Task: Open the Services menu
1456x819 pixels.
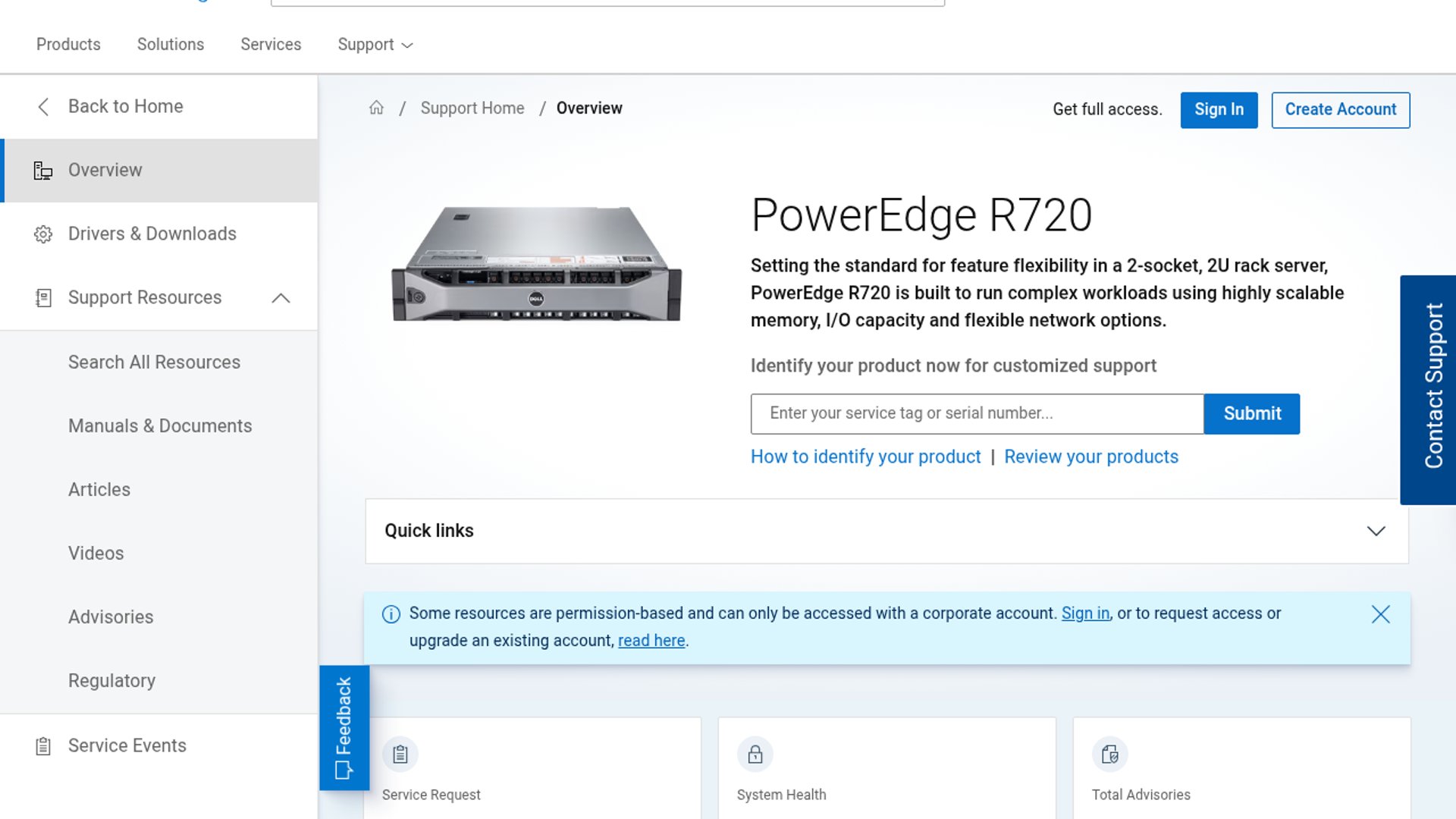Action: (271, 45)
